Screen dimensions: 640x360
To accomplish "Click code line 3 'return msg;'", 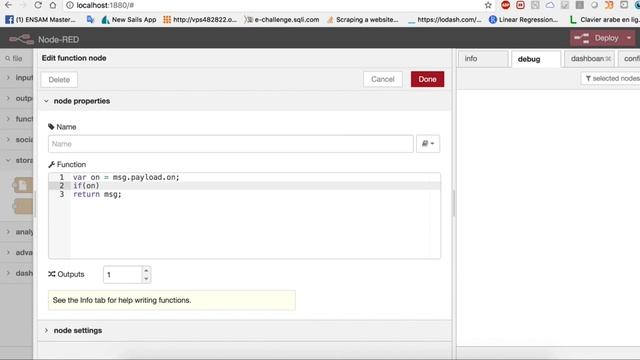I will (97, 194).
